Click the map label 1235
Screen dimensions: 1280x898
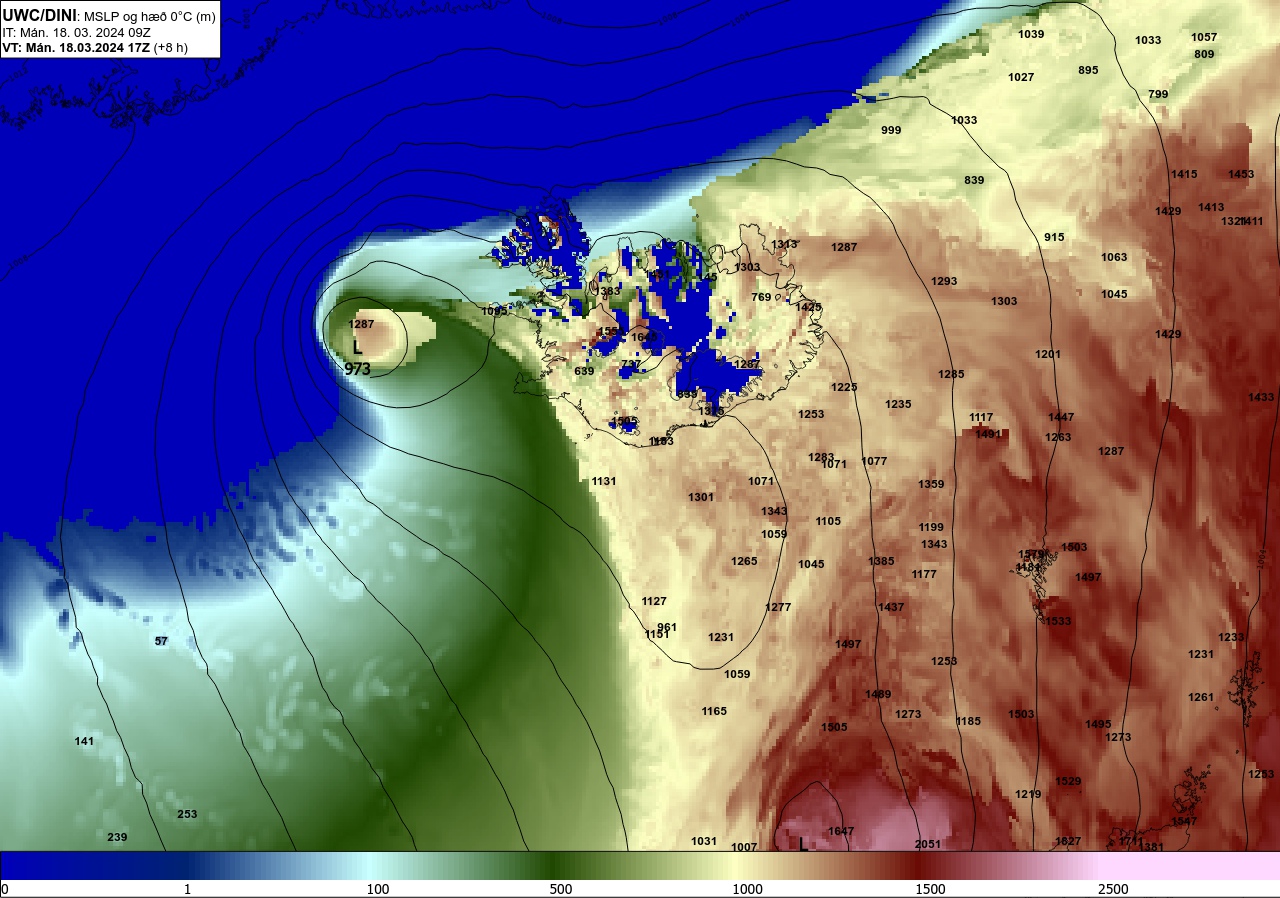[x=898, y=404]
